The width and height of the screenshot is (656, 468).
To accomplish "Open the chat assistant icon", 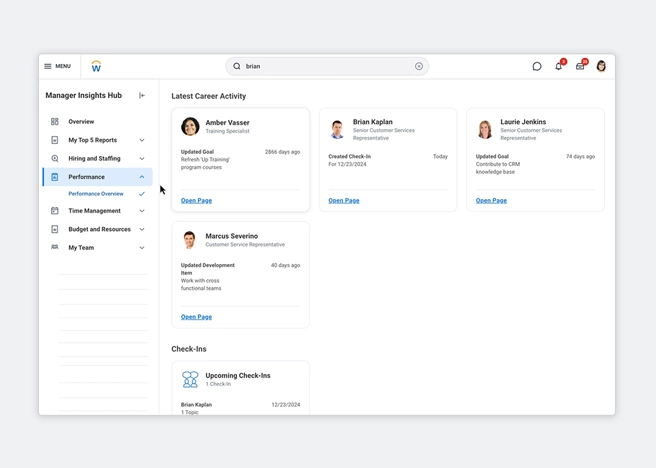I will 537,66.
